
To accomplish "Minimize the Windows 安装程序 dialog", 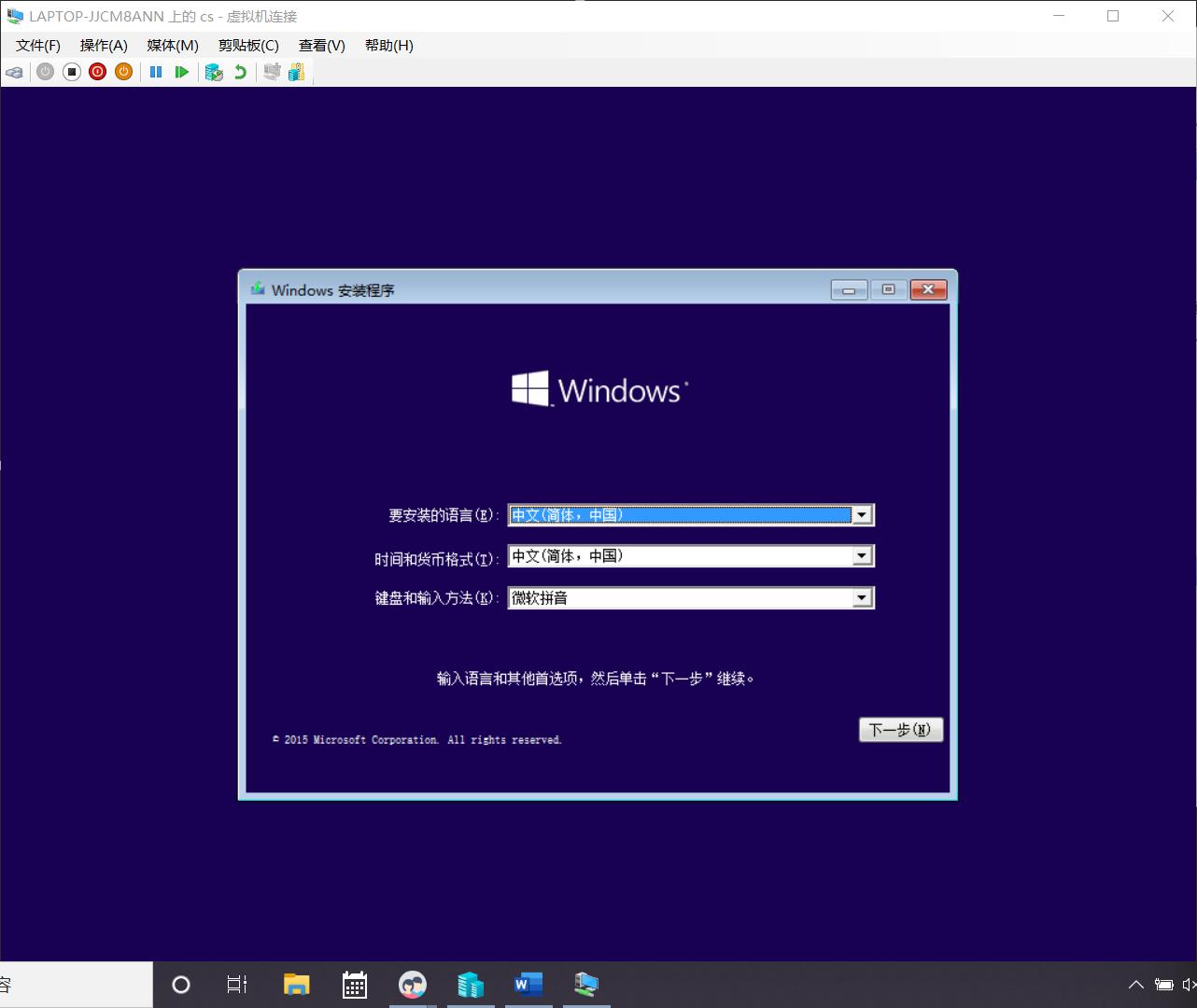I will [x=849, y=290].
